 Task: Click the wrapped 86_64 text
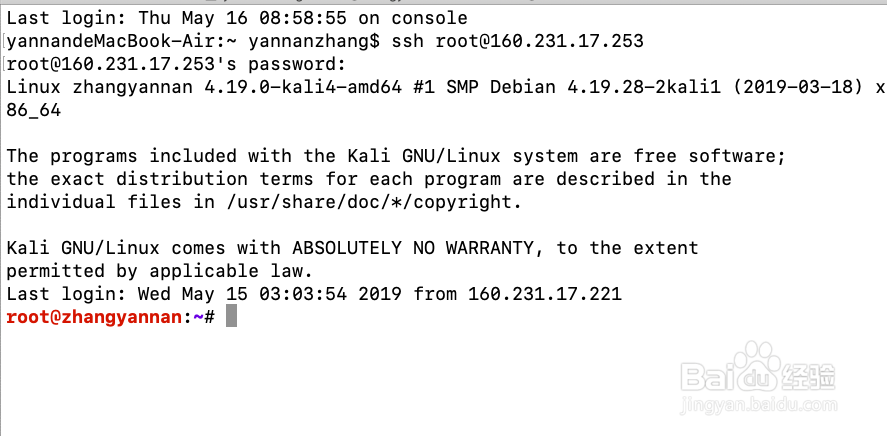tap(34, 110)
